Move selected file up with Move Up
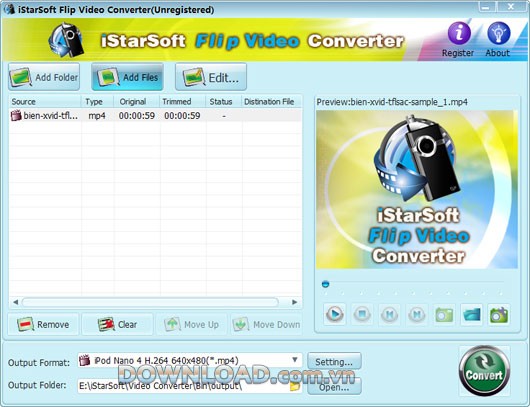This screenshot has height=407, width=530. 192,325
